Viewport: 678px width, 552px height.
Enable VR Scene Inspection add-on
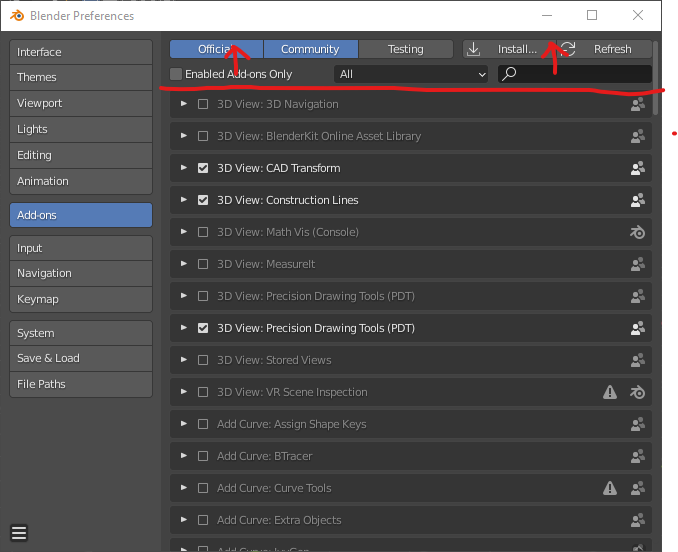203,392
